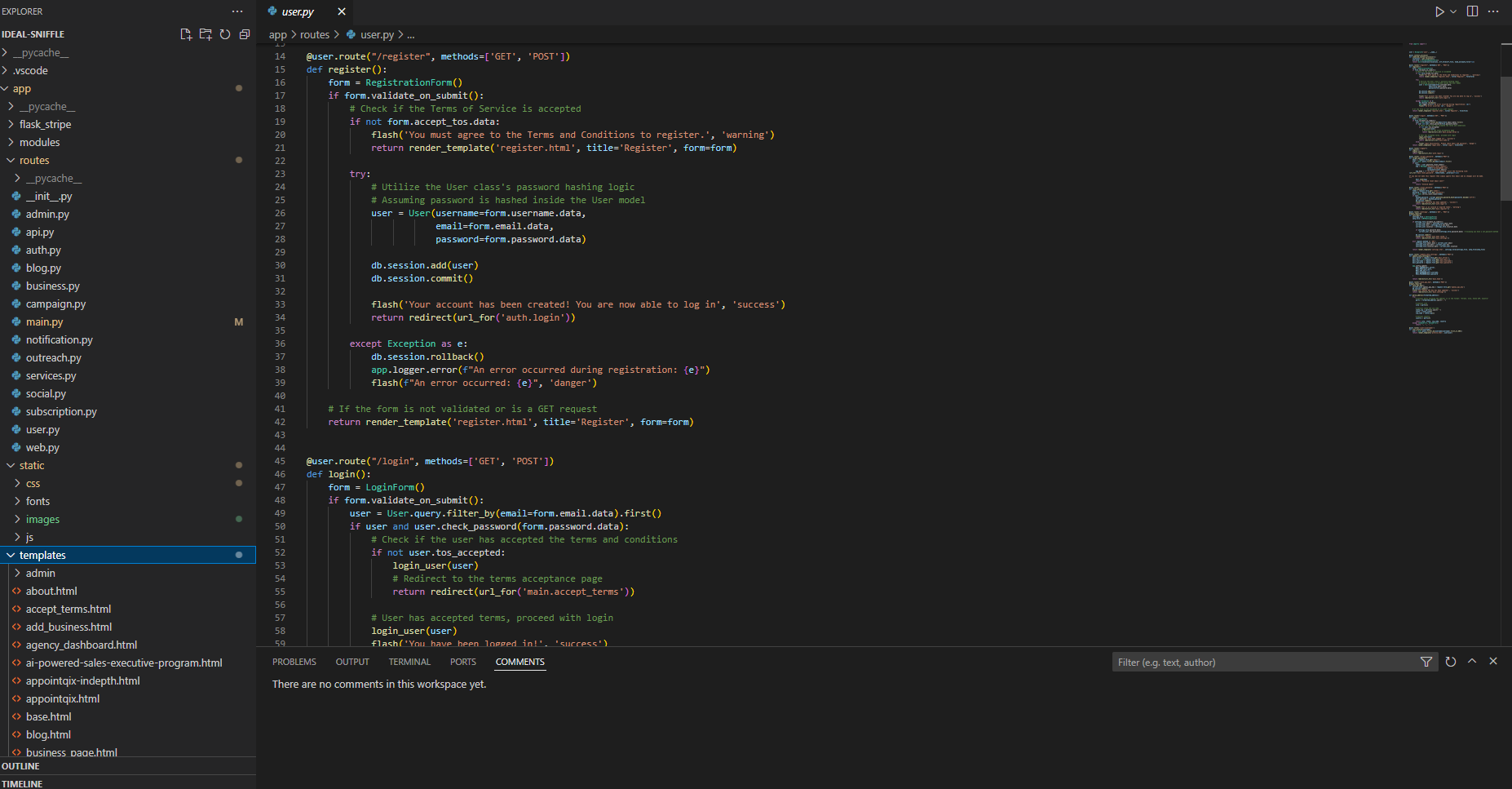Open __init__.py in routes
The image size is (1512, 789).
[128, 196]
